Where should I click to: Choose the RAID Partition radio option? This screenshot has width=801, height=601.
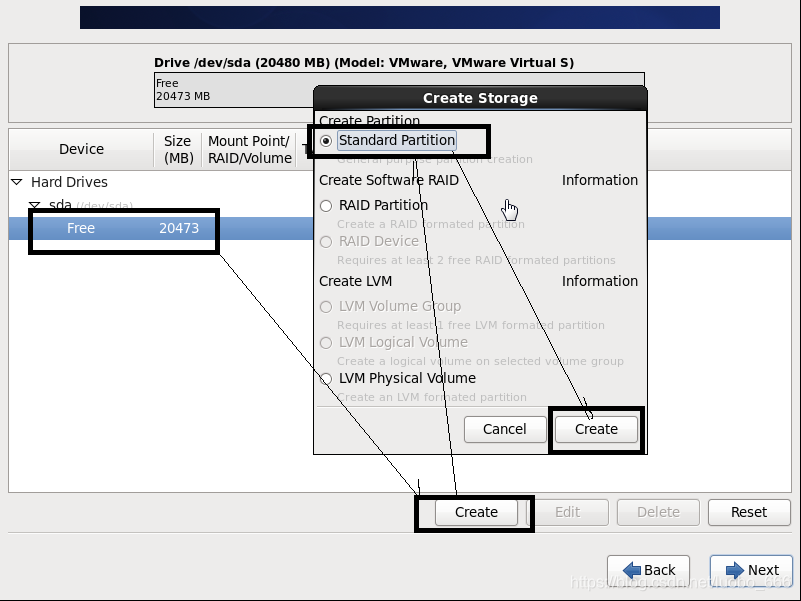tap(326, 206)
